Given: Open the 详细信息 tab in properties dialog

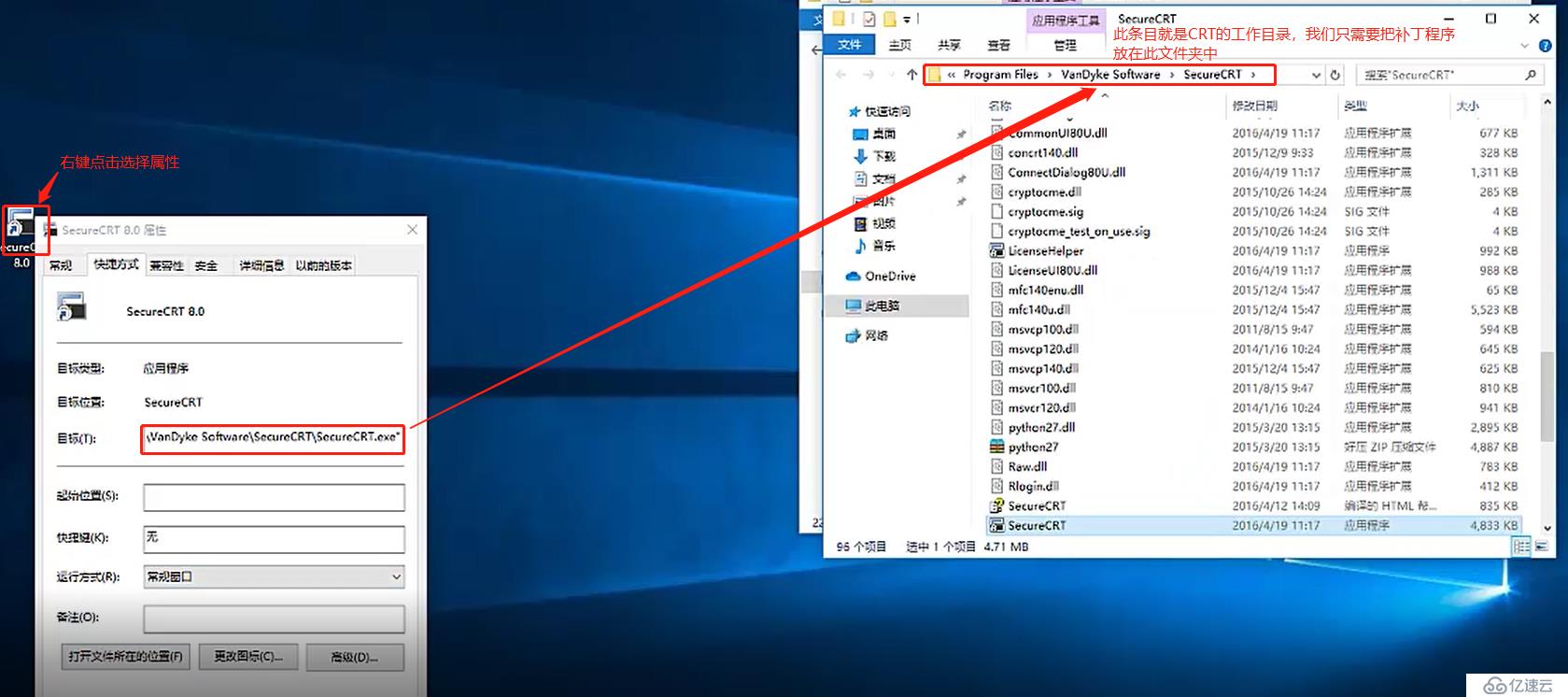Looking at the screenshot, I should (x=261, y=265).
